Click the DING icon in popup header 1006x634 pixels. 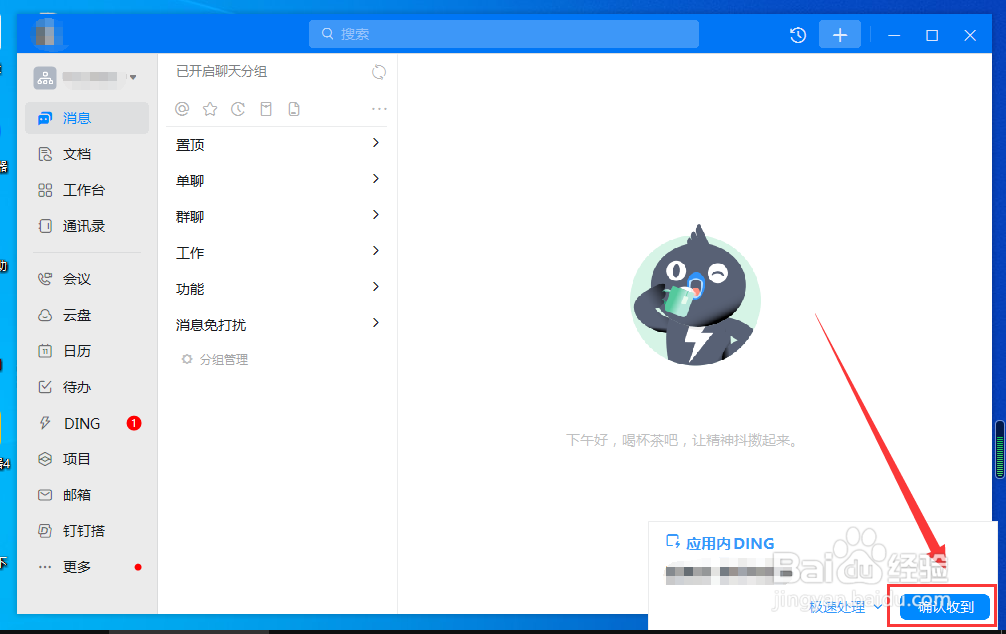pyautogui.click(x=672, y=542)
